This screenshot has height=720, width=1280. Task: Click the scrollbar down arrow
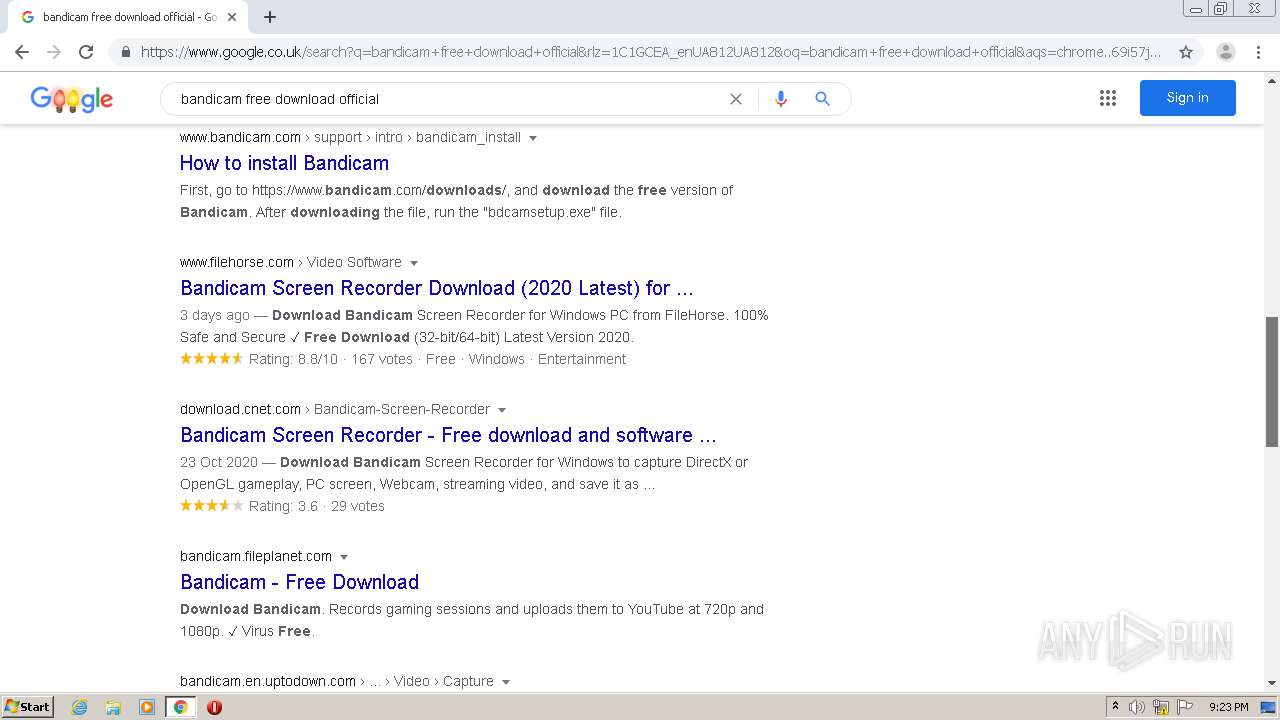pyautogui.click(x=1272, y=683)
